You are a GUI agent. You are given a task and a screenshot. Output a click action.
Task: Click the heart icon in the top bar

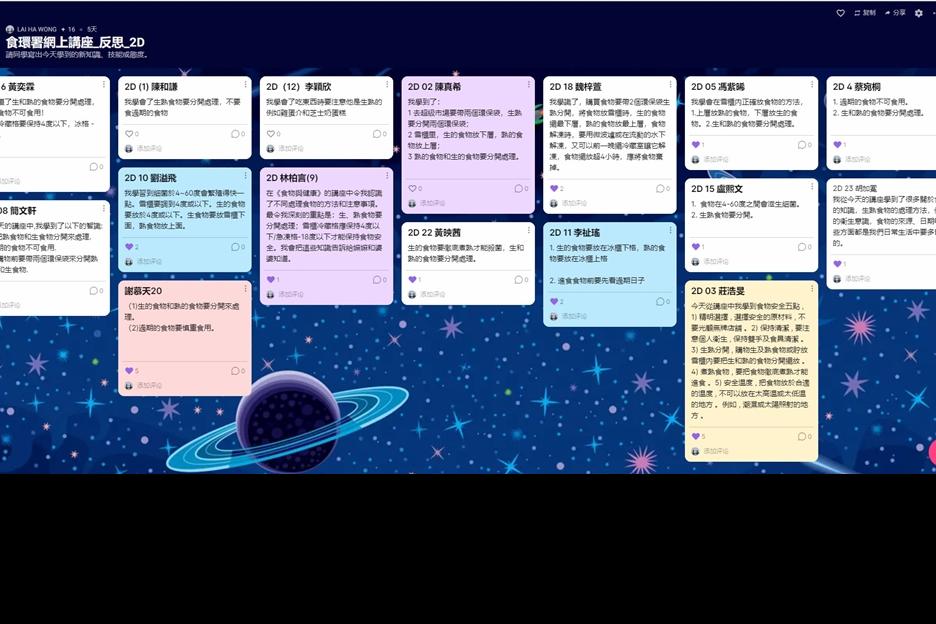[x=841, y=13]
